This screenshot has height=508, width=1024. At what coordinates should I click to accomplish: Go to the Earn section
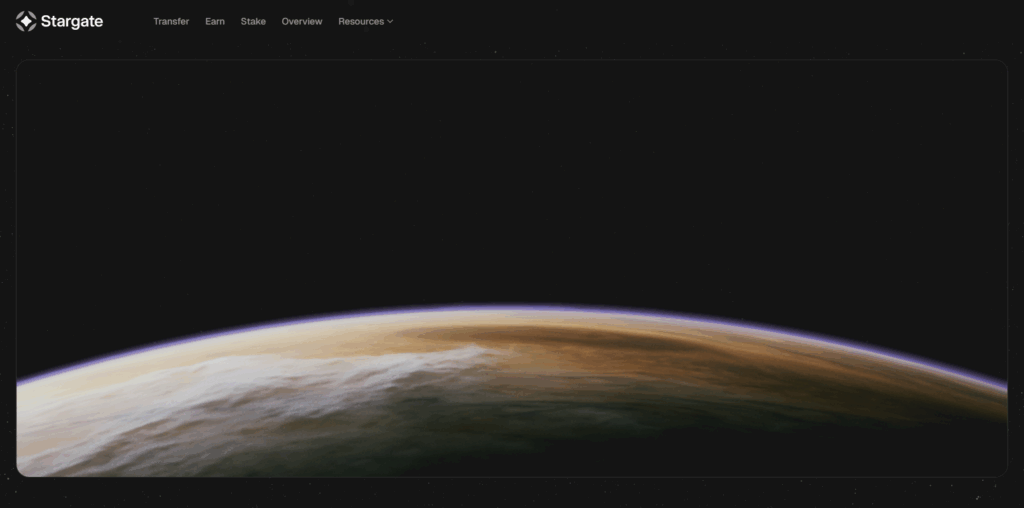click(x=215, y=21)
